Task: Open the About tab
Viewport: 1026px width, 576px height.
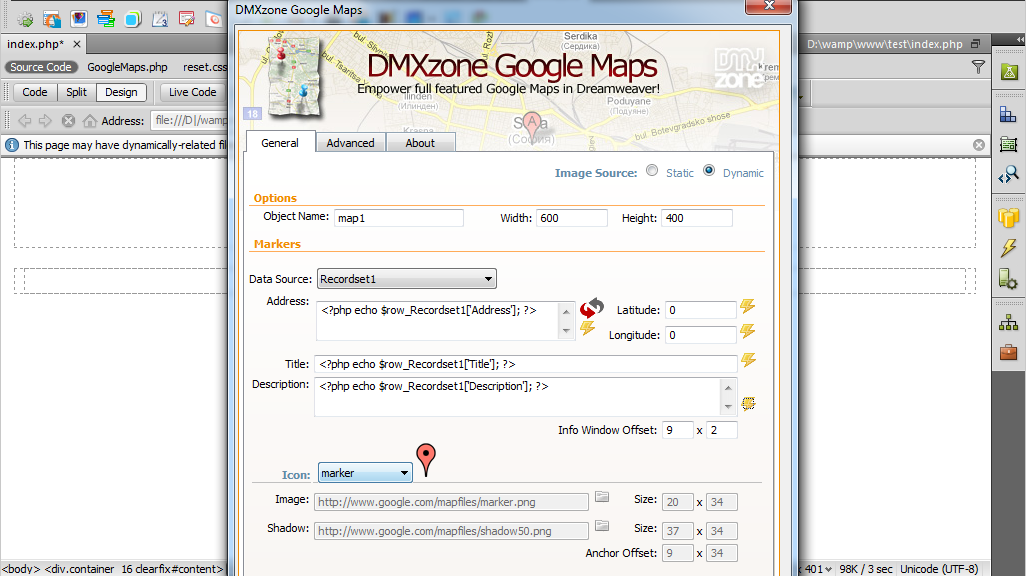Action: [420, 143]
